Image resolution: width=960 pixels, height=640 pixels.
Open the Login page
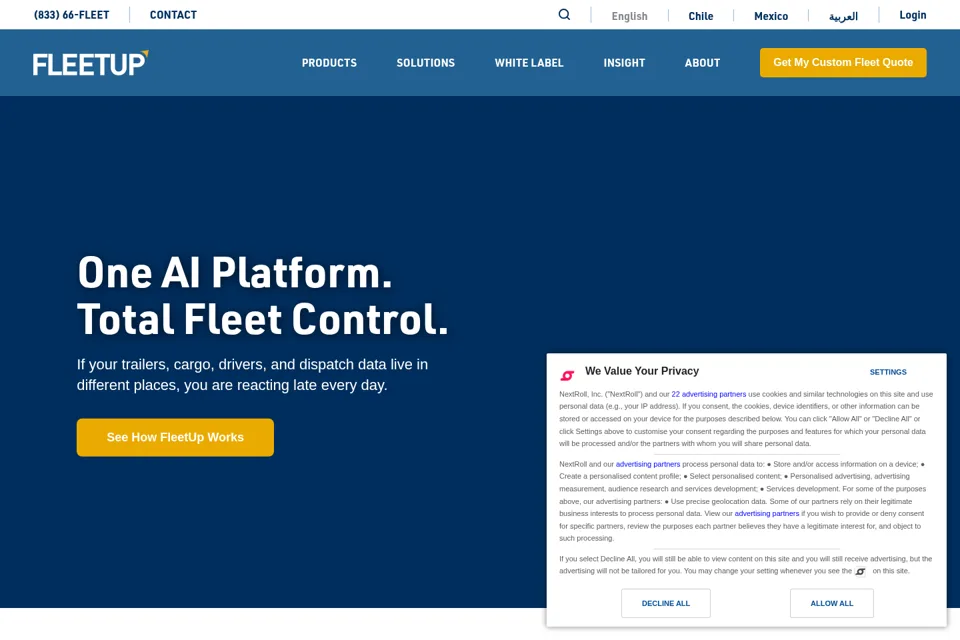point(912,15)
